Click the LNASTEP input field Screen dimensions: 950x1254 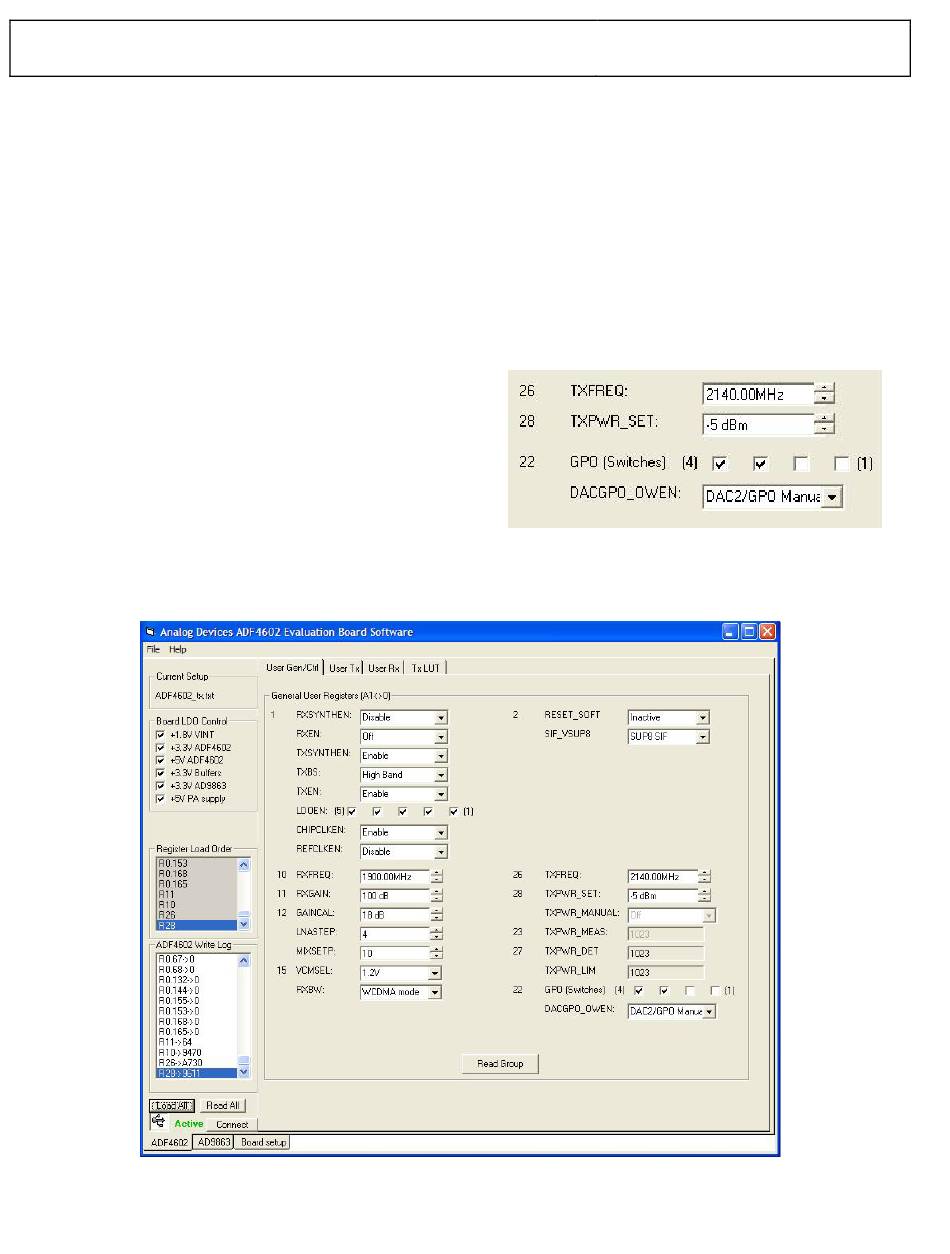pyautogui.click(x=394, y=934)
